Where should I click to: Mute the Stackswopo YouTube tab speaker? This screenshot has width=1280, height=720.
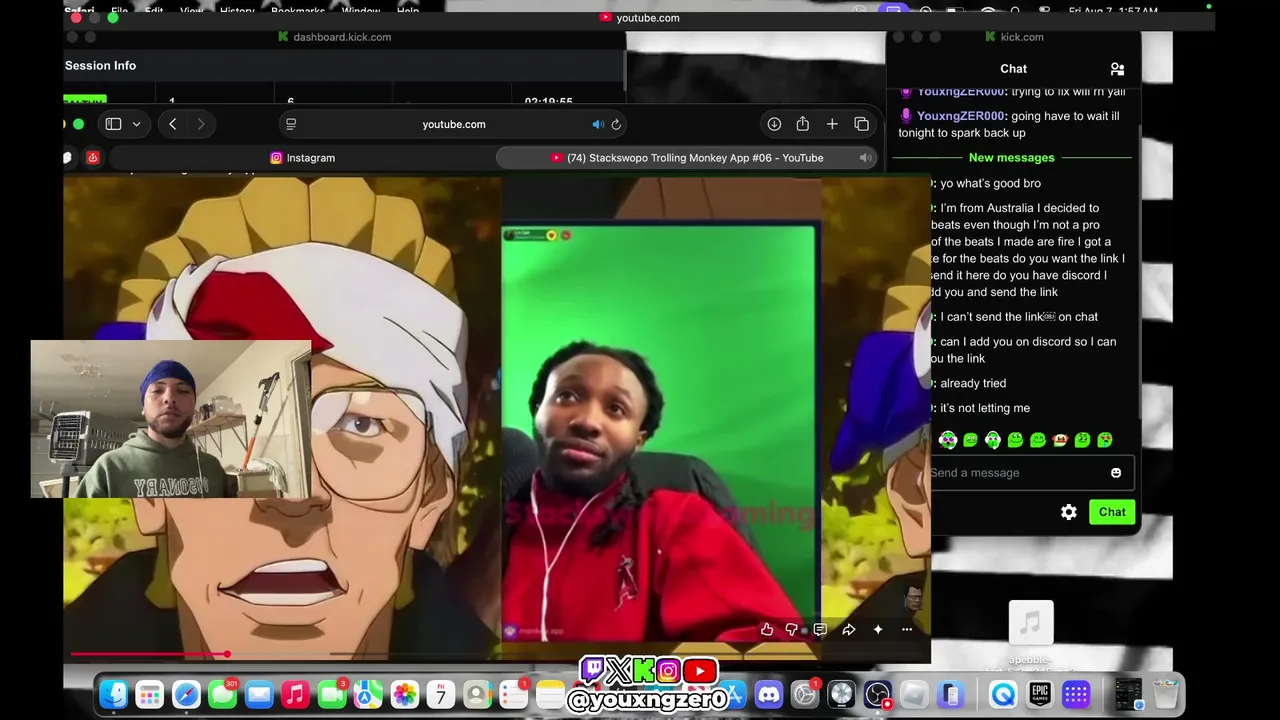point(865,158)
